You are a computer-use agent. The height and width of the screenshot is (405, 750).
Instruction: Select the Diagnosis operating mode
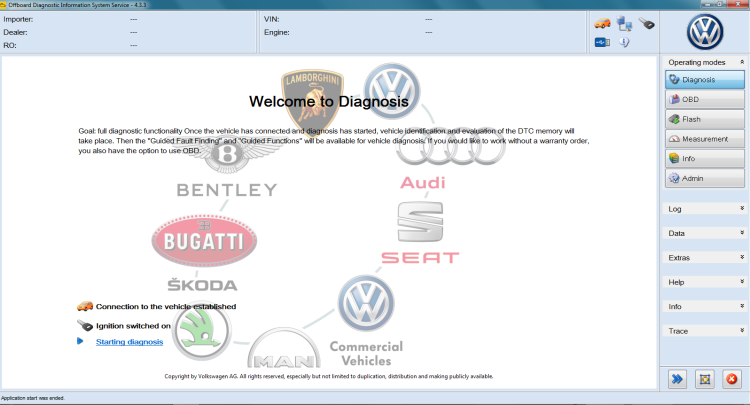pos(705,80)
